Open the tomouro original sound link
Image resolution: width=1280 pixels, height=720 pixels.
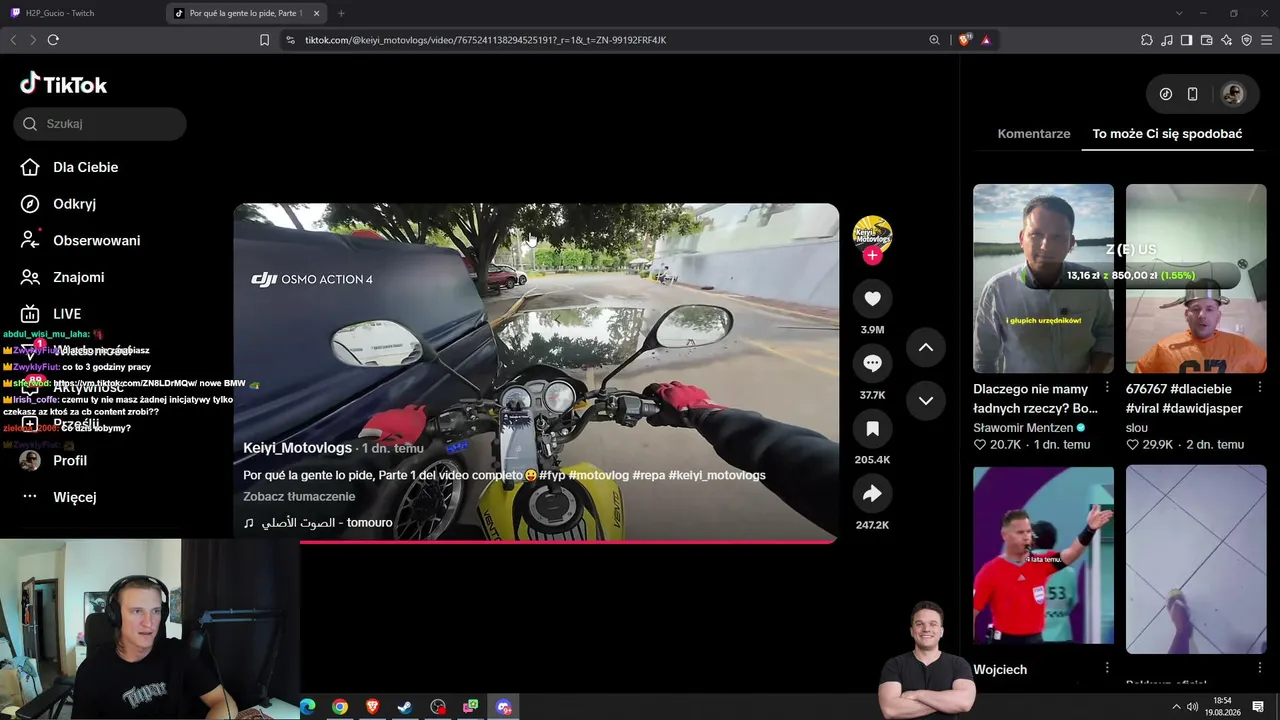point(318,523)
